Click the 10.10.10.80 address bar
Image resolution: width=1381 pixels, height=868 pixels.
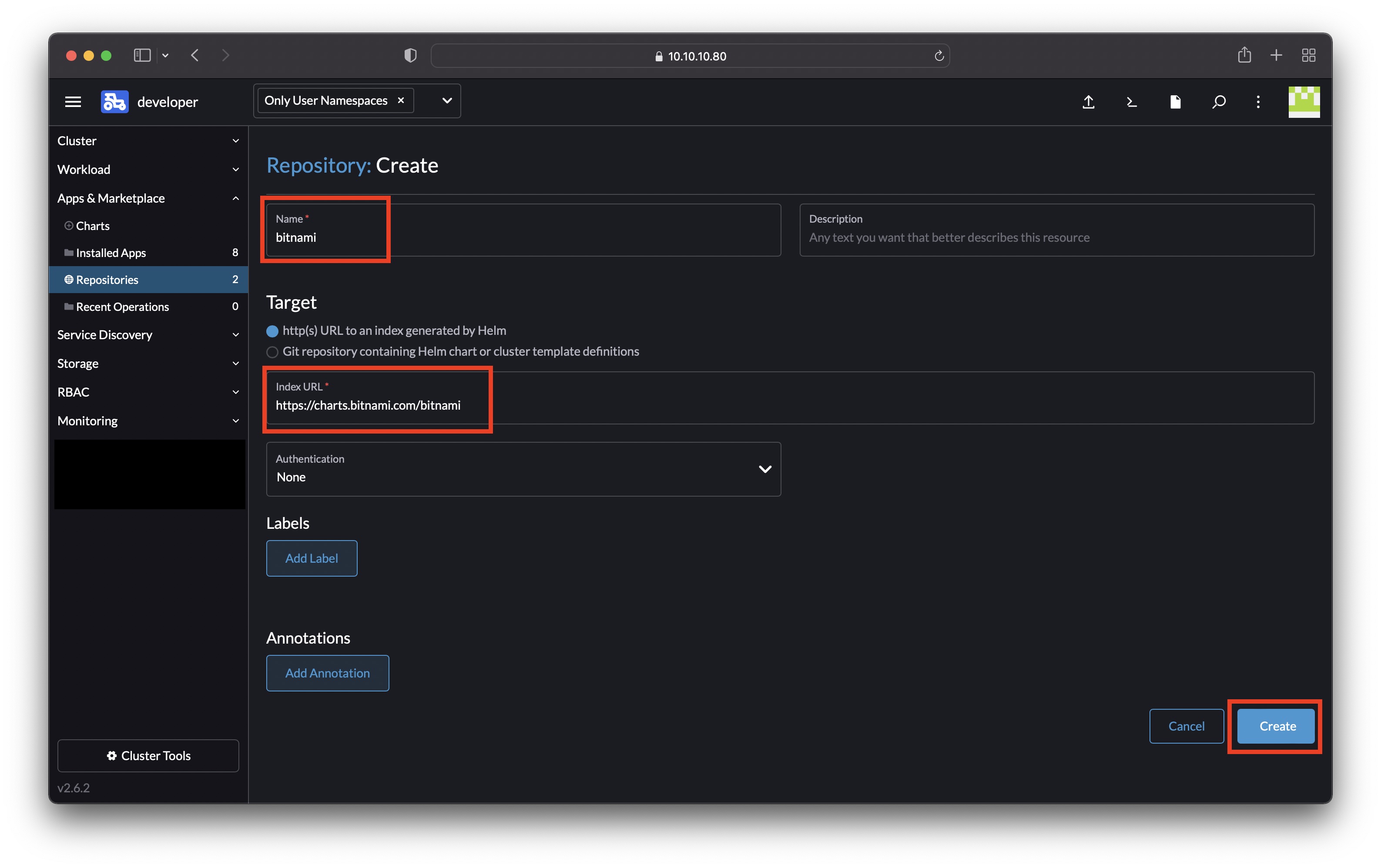point(690,56)
